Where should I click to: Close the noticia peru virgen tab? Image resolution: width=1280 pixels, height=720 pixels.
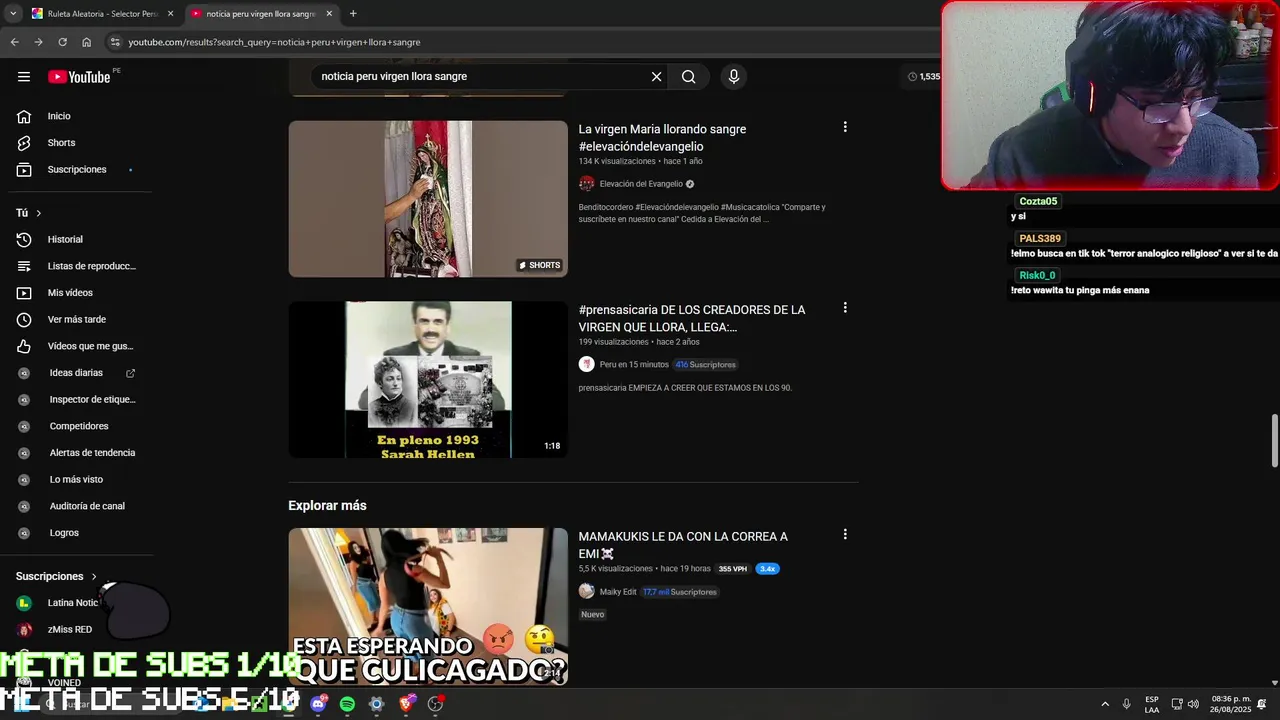click(329, 14)
